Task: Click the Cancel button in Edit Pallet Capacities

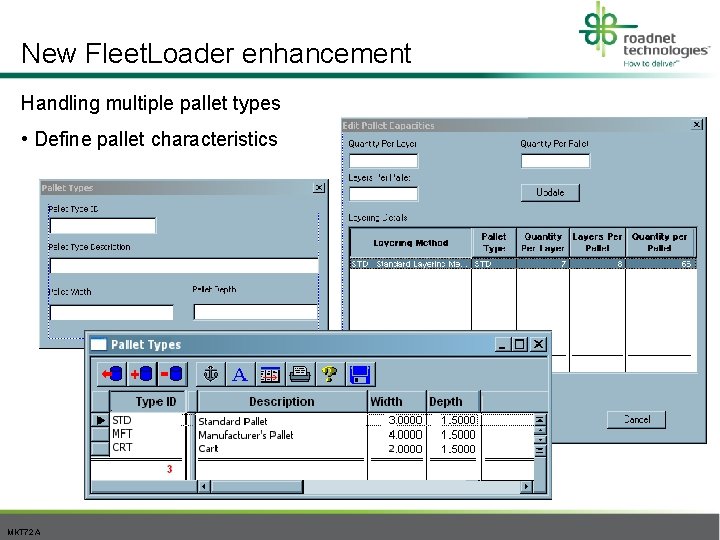Action: [x=636, y=419]
